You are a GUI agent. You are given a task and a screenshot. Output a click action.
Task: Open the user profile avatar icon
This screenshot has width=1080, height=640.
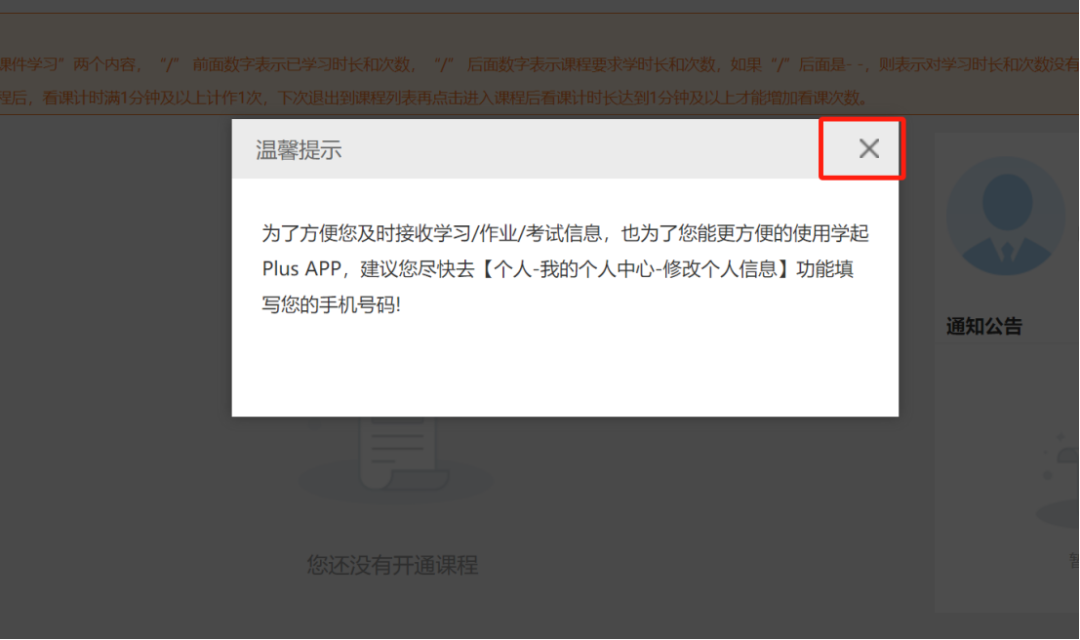click(x=1006, y=216)
